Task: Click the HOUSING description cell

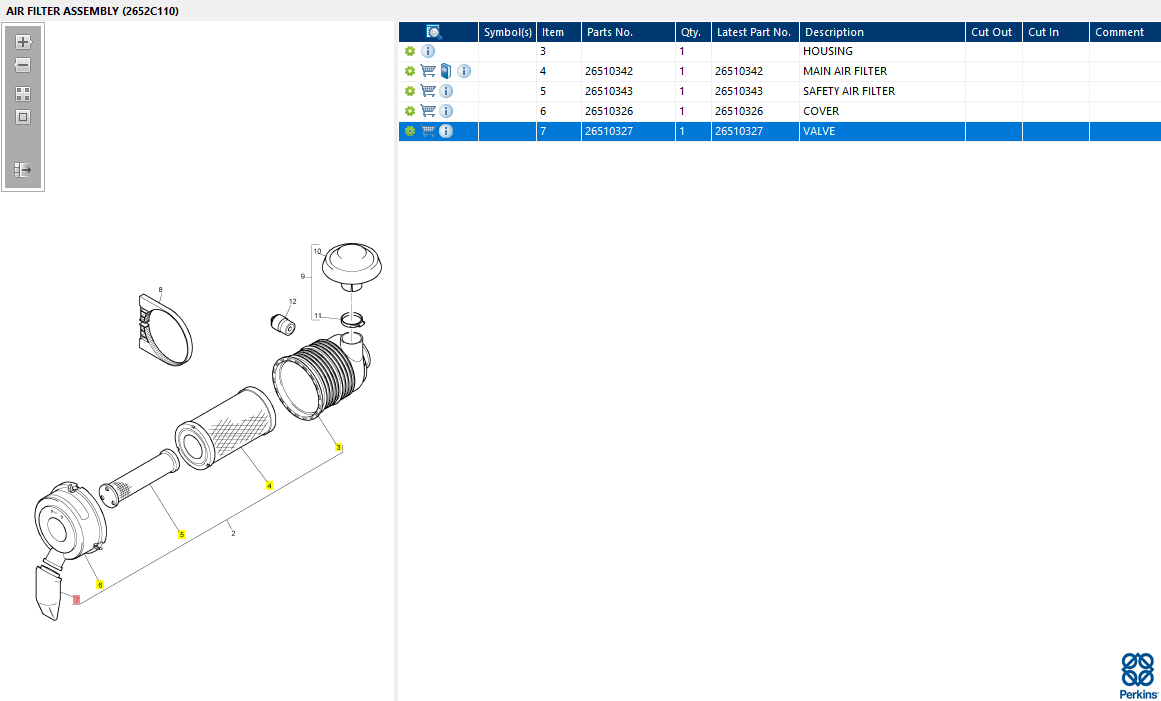Action: [x=882, y=51]
